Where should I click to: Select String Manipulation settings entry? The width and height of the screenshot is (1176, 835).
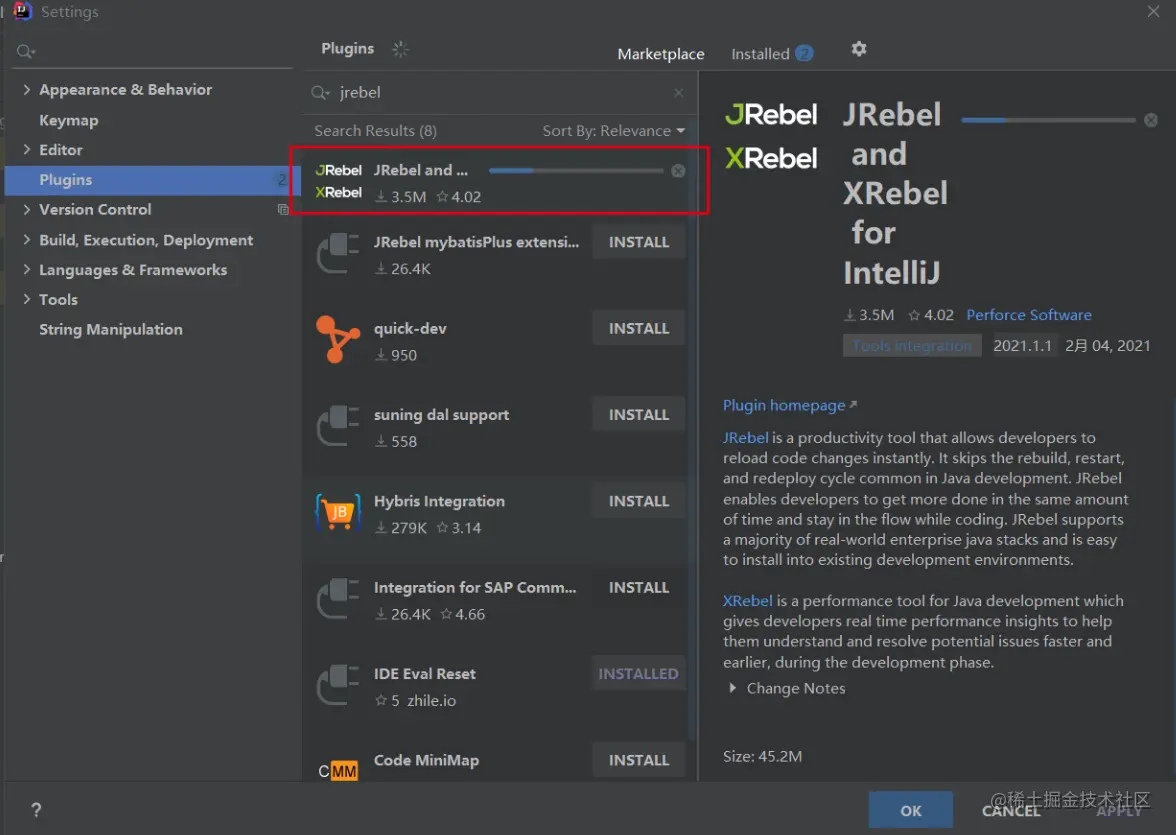coord(111,329)
